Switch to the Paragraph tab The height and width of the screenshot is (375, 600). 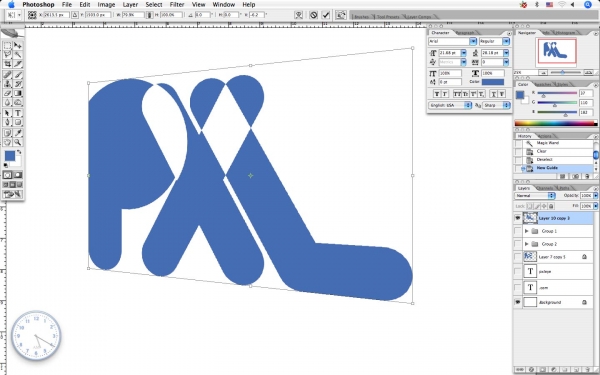tap(465, 33)
